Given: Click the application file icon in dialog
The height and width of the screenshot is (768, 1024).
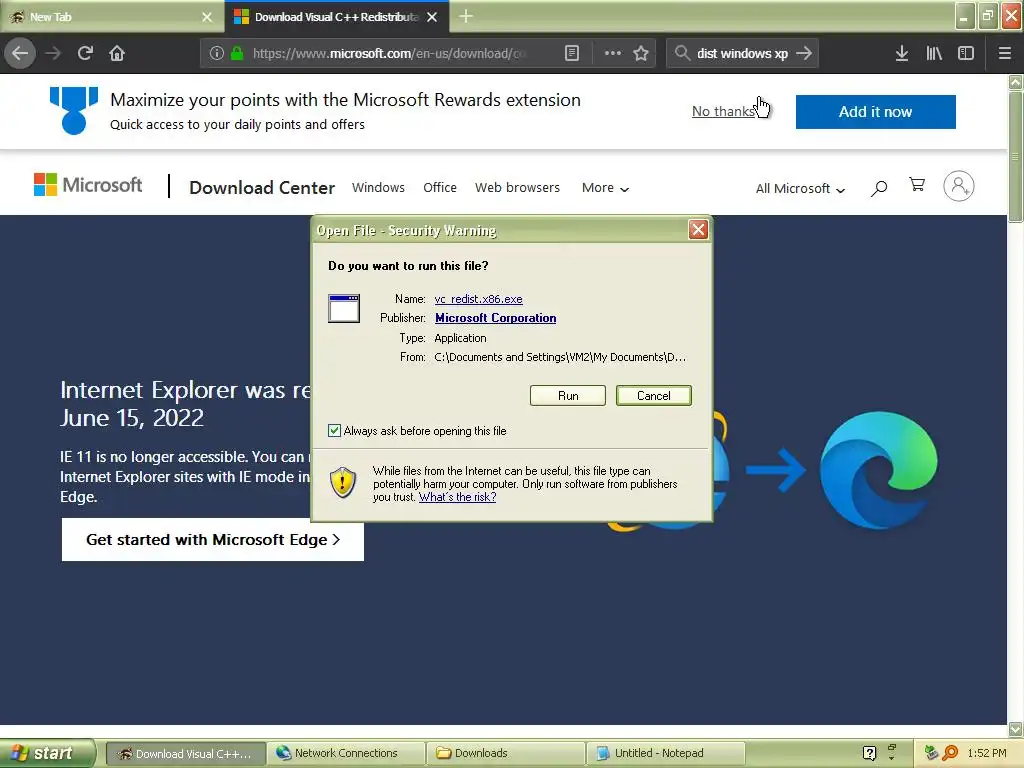Looking at the screenshot, I should tap(344, 308).
